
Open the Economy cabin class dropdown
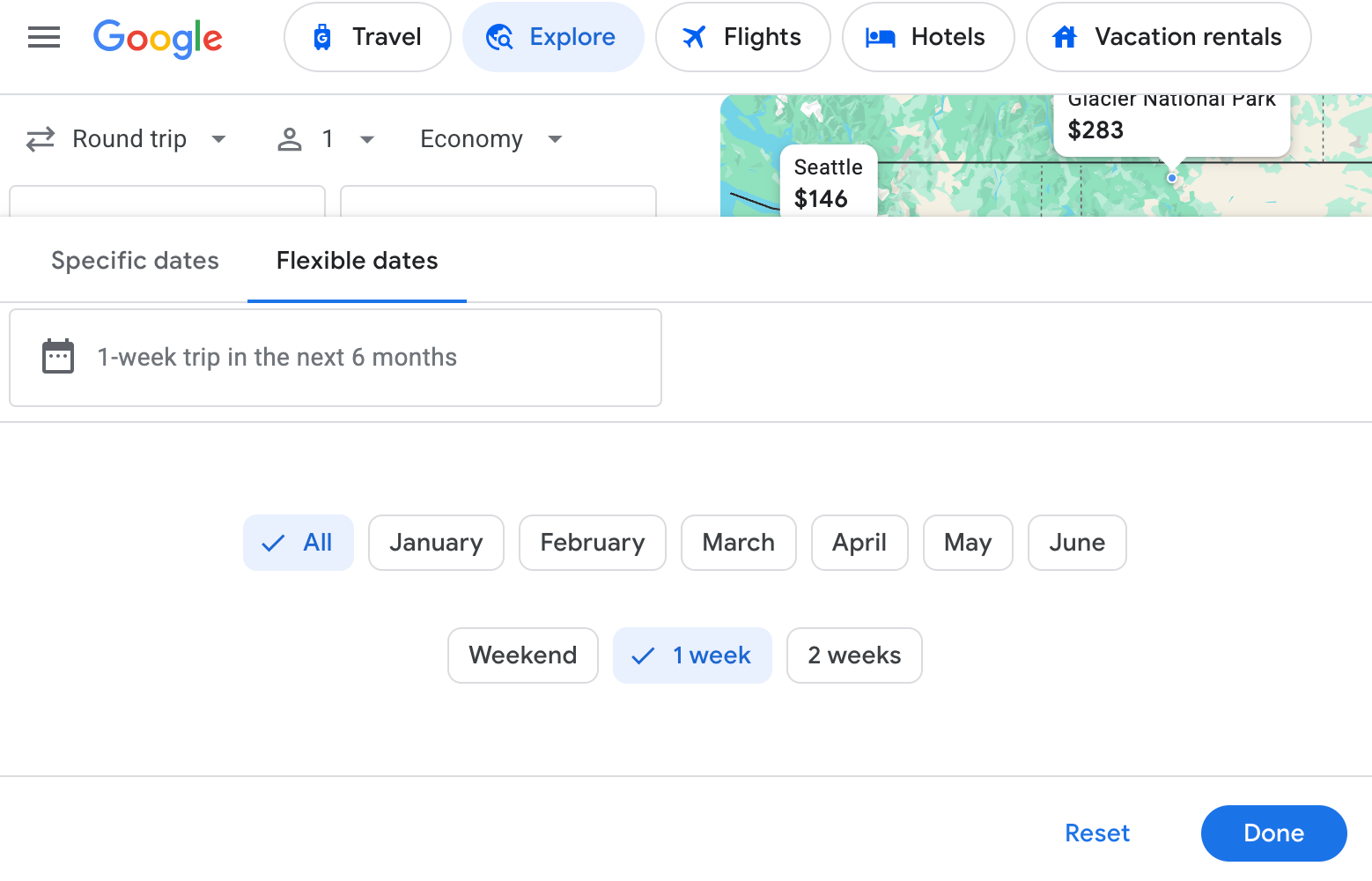coord(491,138)
